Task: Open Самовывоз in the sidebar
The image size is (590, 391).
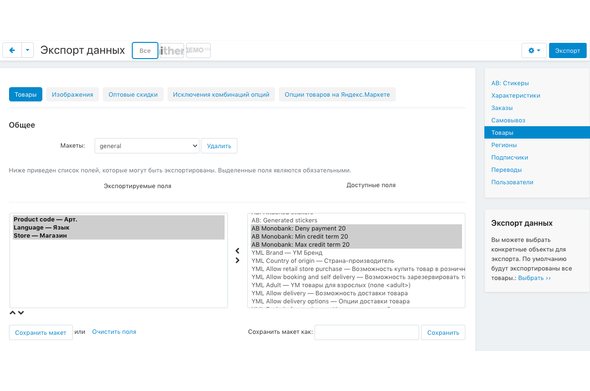Action: tap(508, 120)
